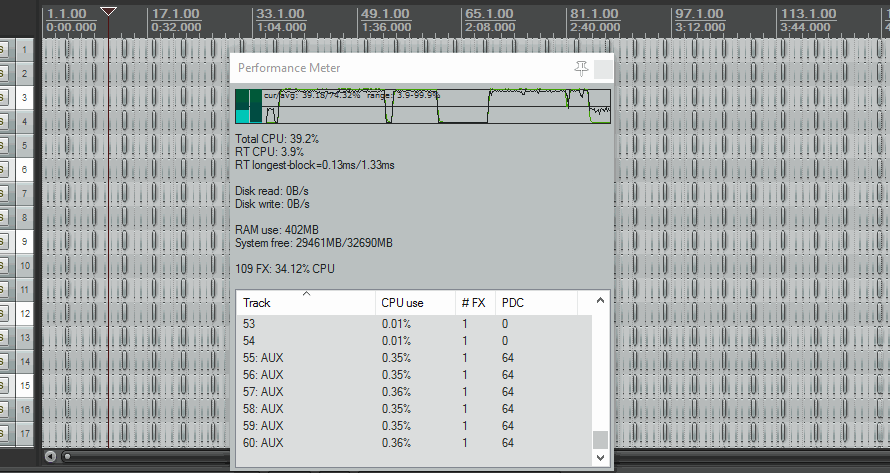Screen dimensions: 890x473
Task: Select the 58: AUX row
Action: [414, 409]
